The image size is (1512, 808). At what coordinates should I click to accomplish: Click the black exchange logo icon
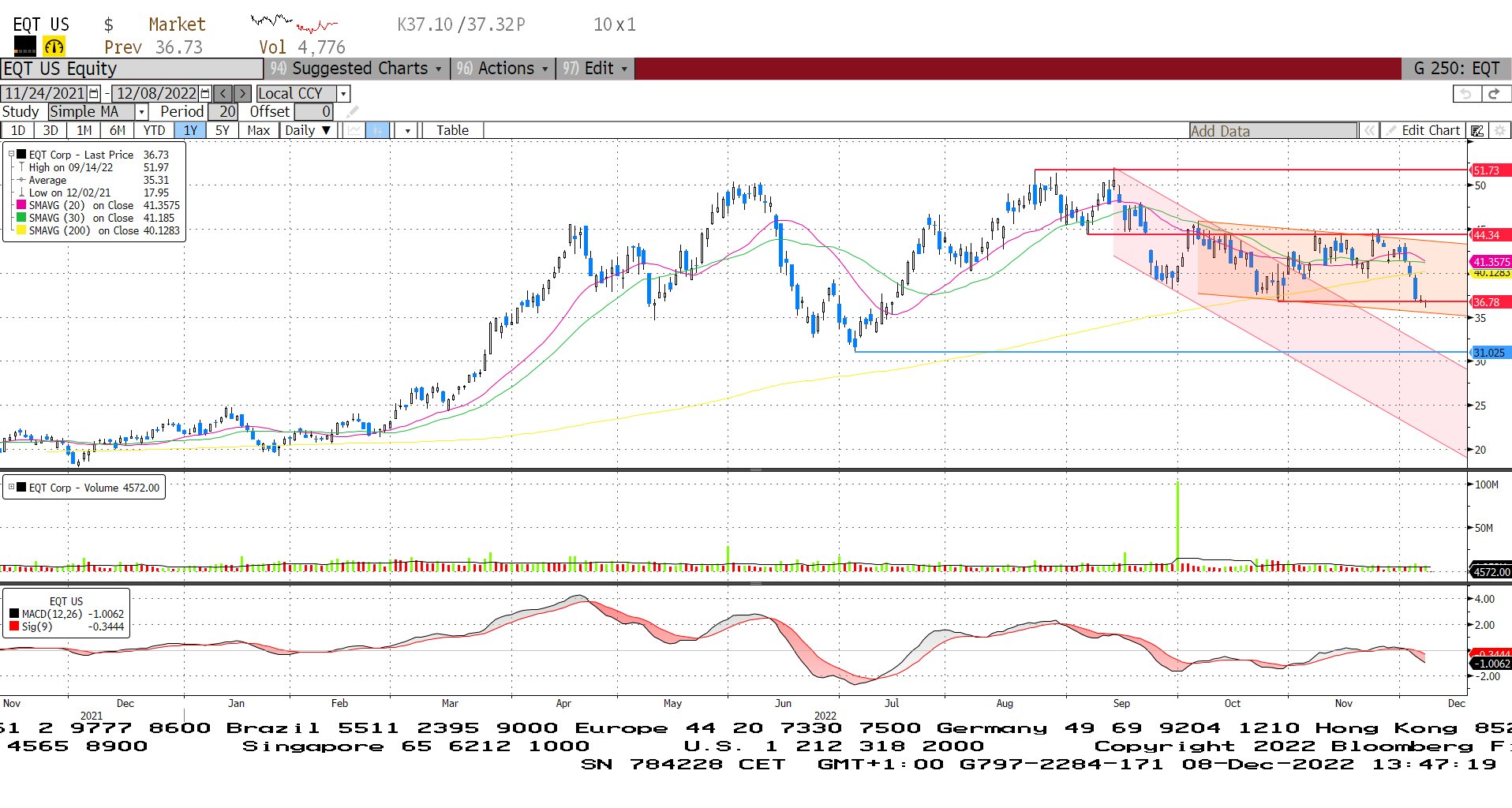25,47
